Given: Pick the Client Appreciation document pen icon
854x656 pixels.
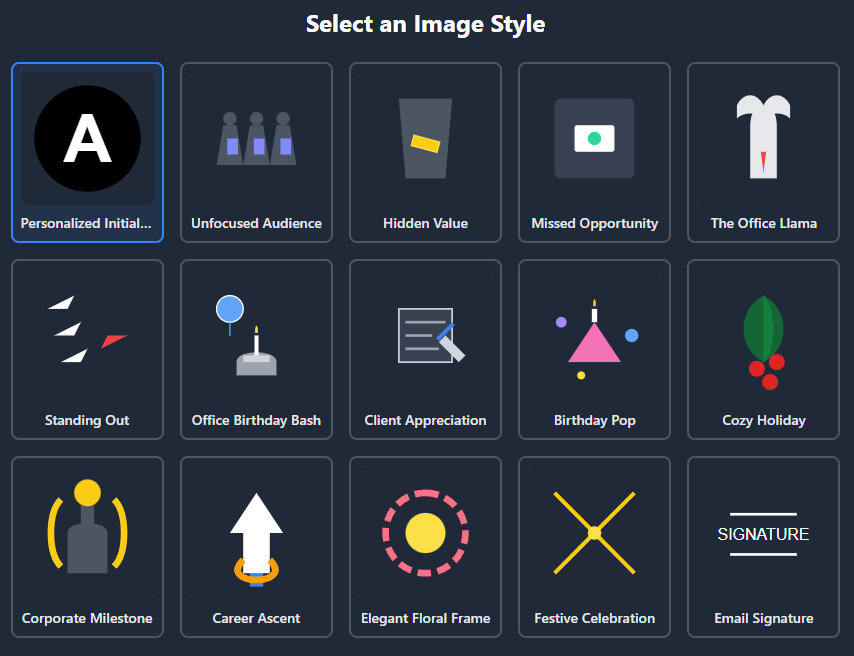Looking at the screenshot, I should (425, 336).
